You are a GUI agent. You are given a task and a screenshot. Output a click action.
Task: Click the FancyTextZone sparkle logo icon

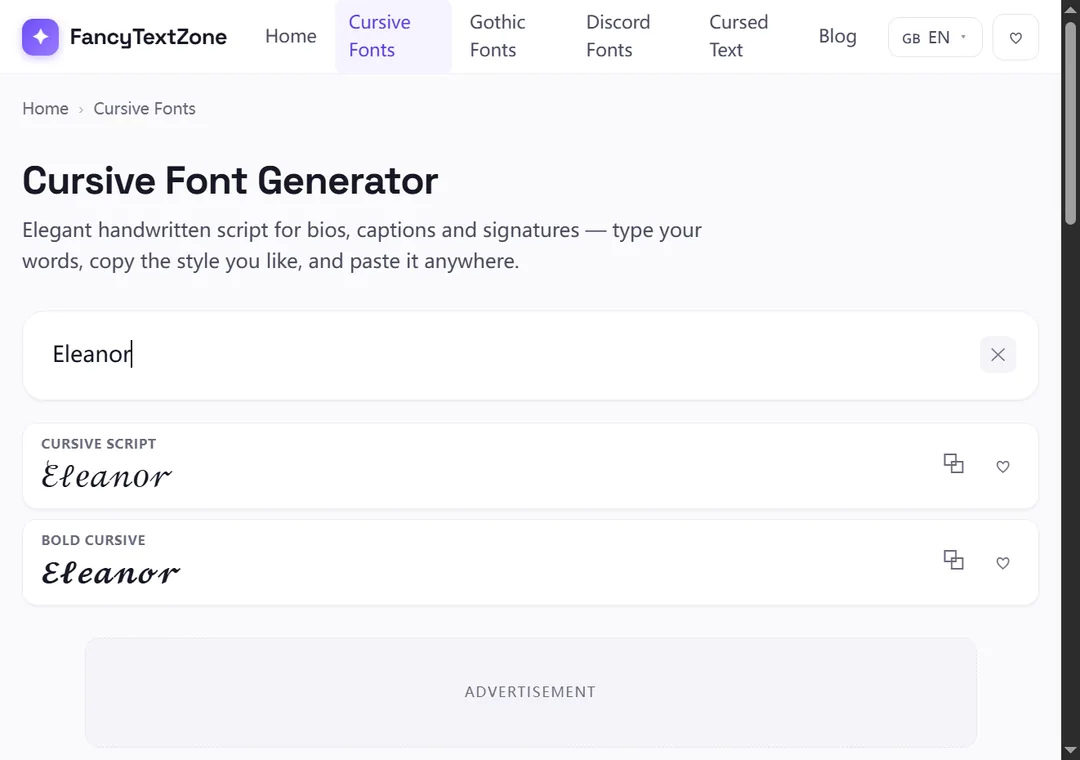[x=40, y=37]
